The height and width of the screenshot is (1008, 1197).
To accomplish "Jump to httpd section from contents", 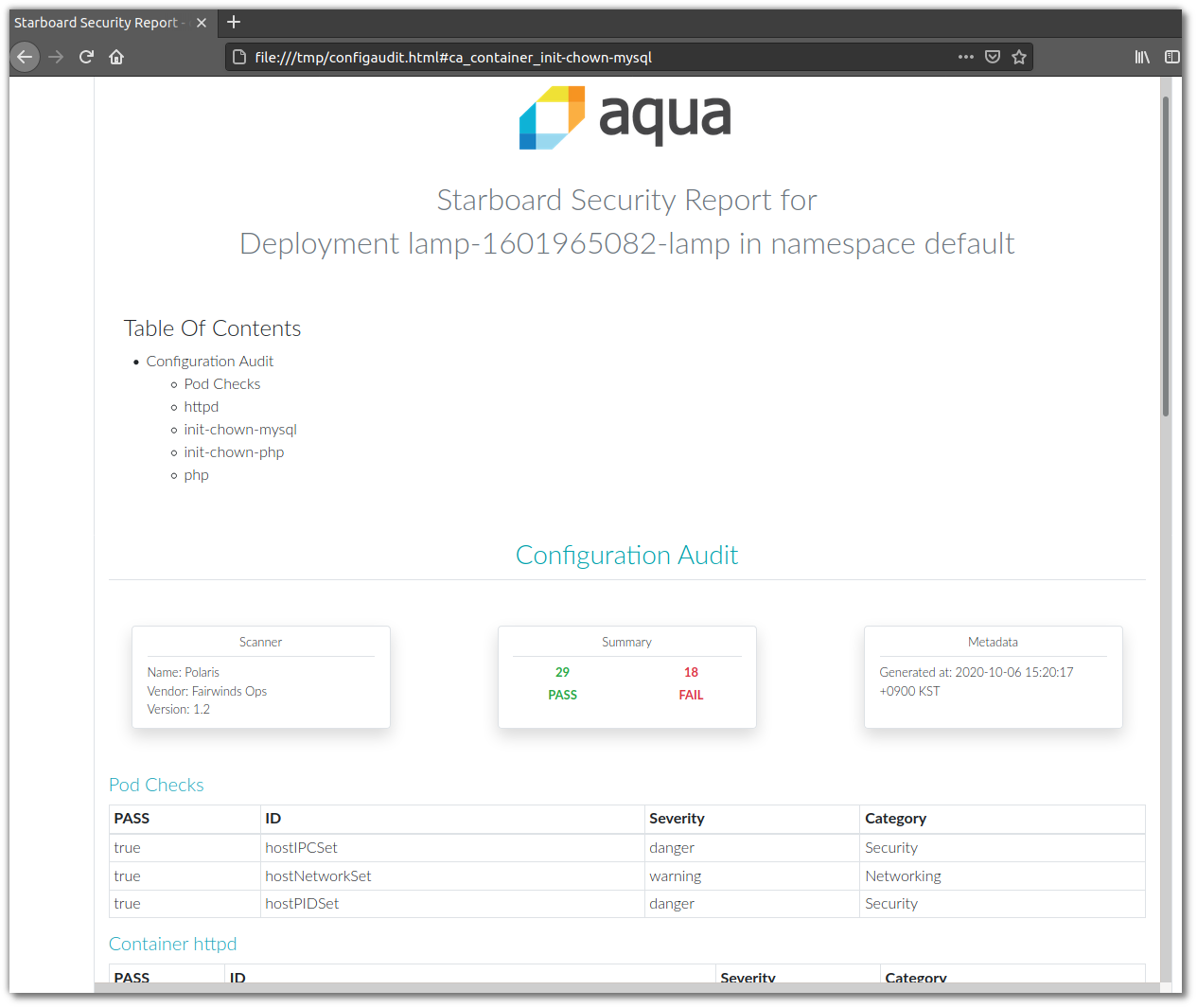I will 202,407.
